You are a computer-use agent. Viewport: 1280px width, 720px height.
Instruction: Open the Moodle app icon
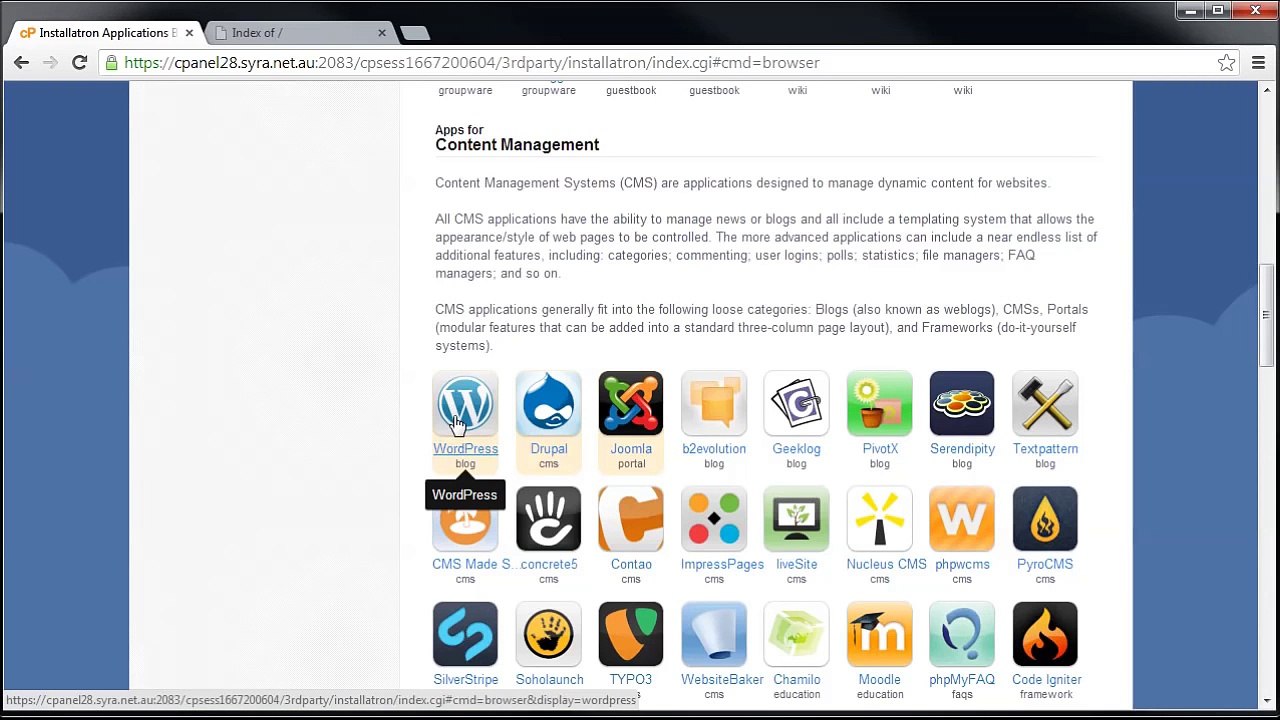(x=880, y=634)
